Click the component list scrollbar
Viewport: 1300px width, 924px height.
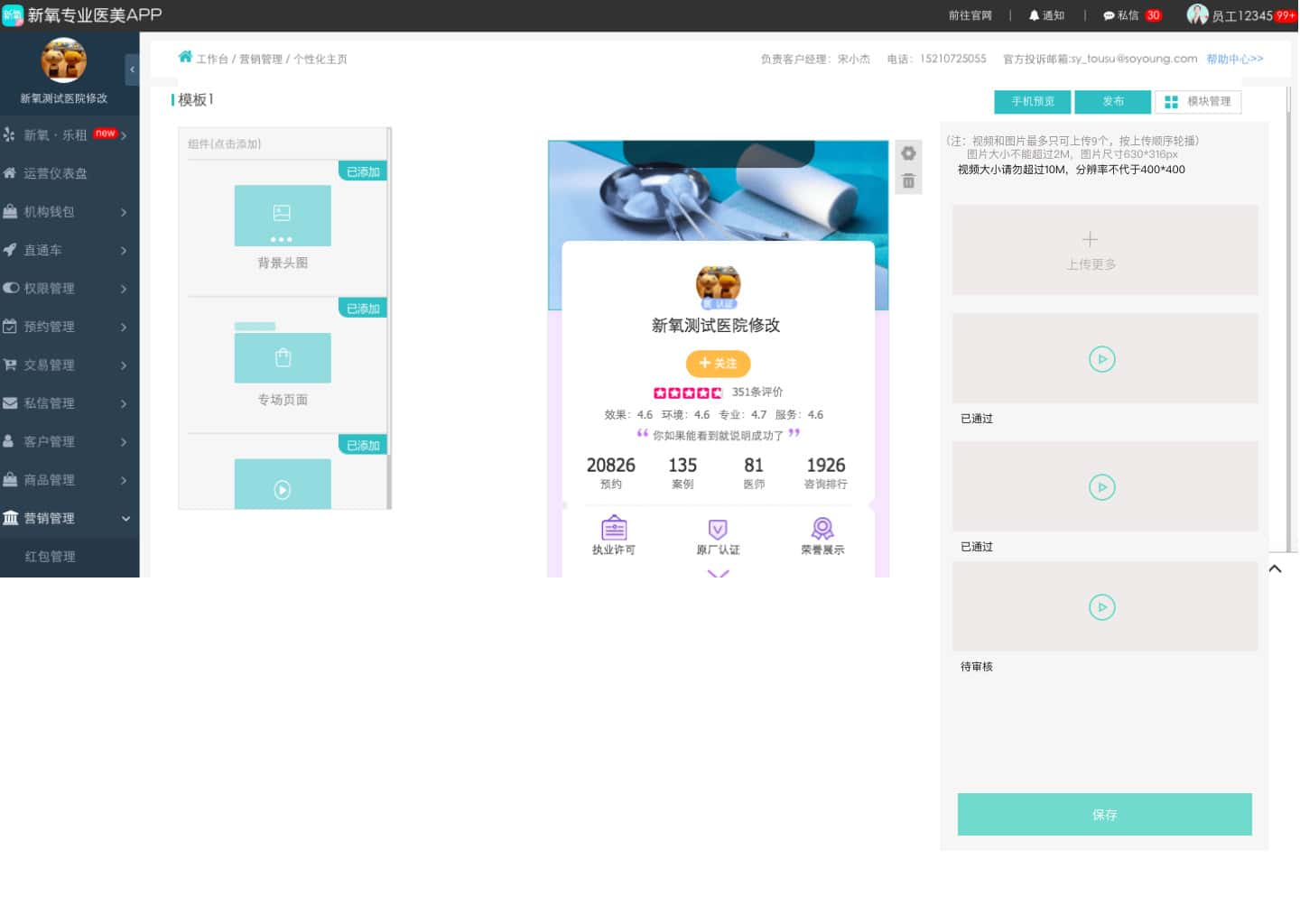pos(389,318)
